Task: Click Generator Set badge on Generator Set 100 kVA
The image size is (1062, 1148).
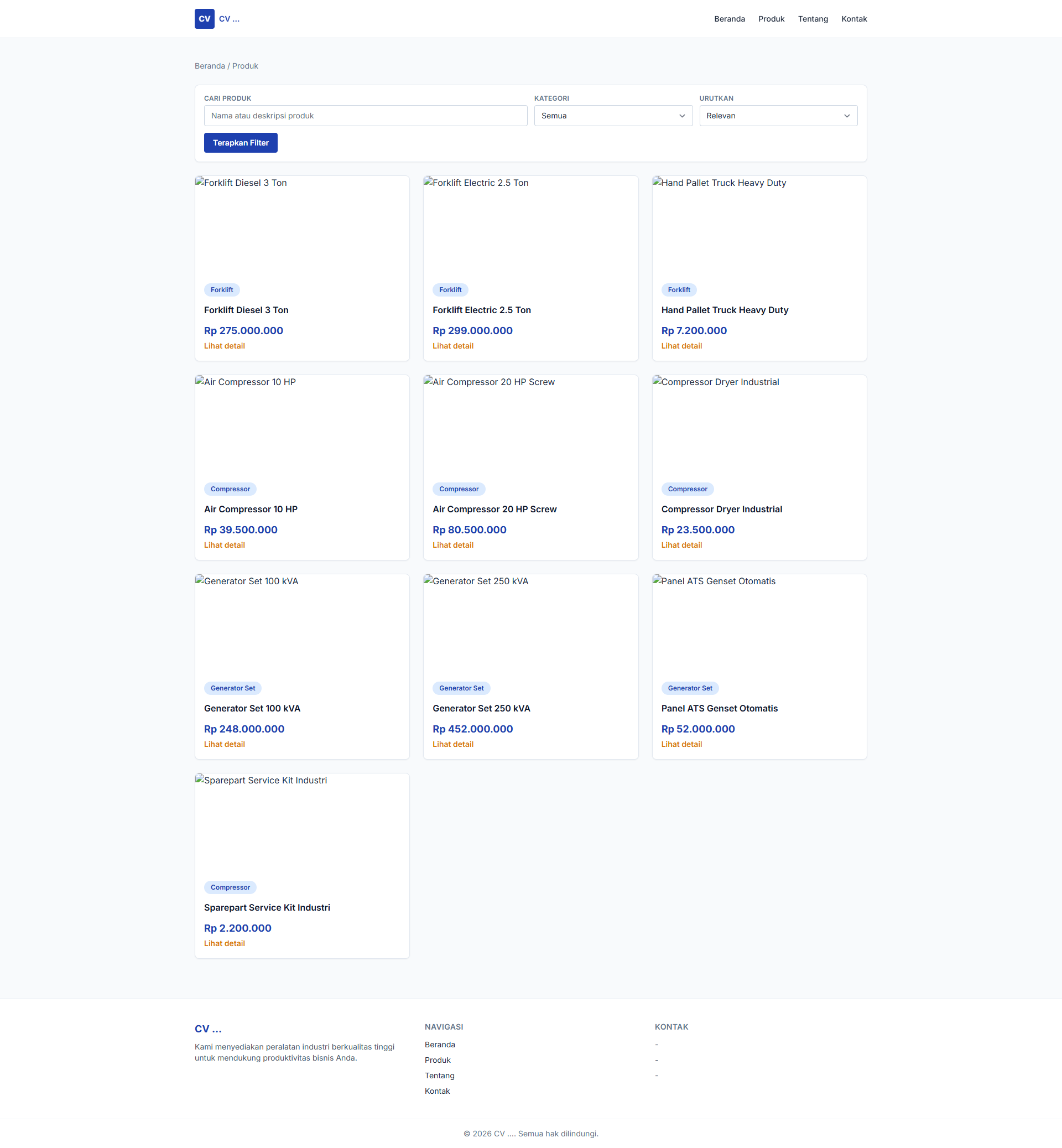Action: point(232,688)
